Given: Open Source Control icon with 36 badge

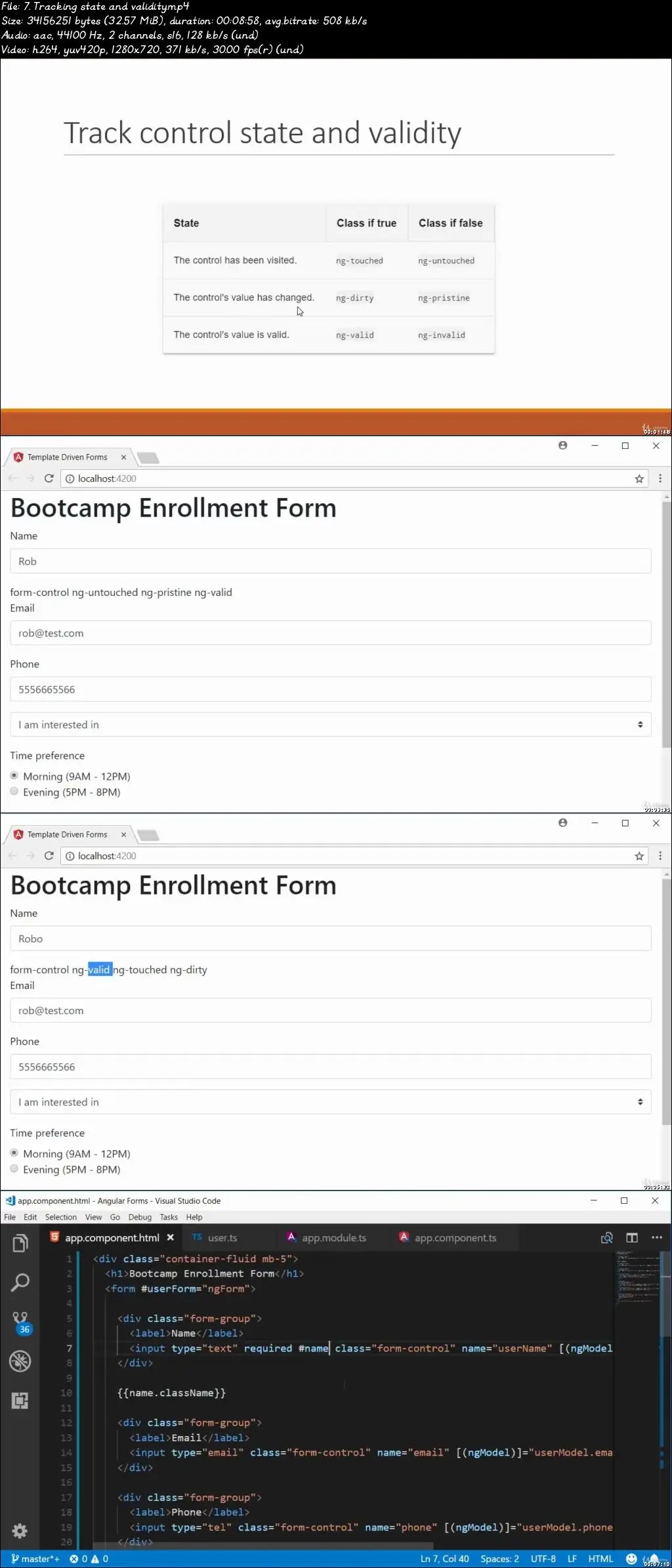Looking at the screenshot, I should click(20, 1322).
